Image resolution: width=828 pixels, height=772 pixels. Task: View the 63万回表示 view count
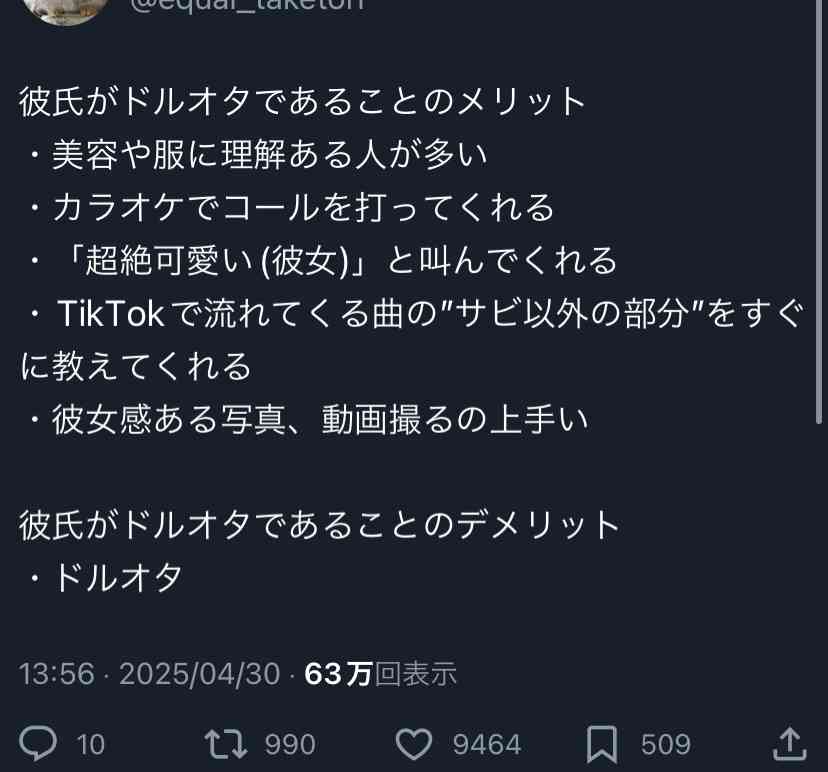(380, 674)
